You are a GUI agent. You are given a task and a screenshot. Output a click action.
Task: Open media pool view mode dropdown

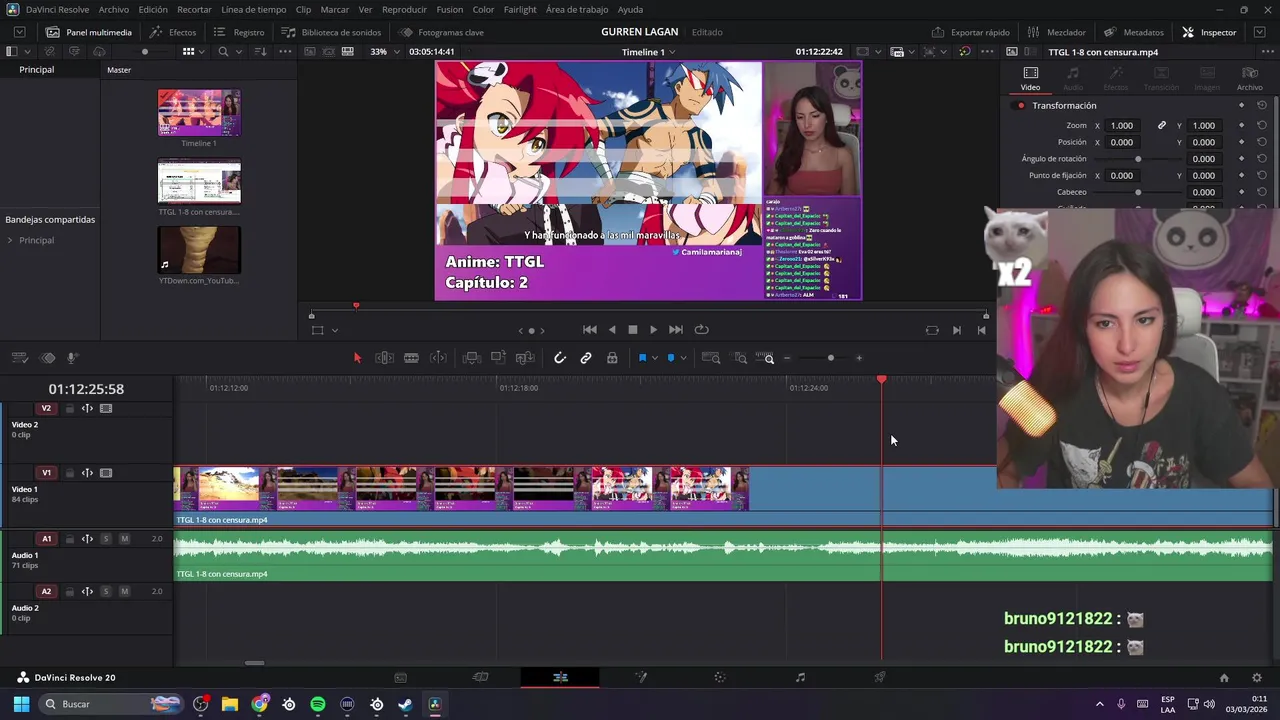pos(202,51)
